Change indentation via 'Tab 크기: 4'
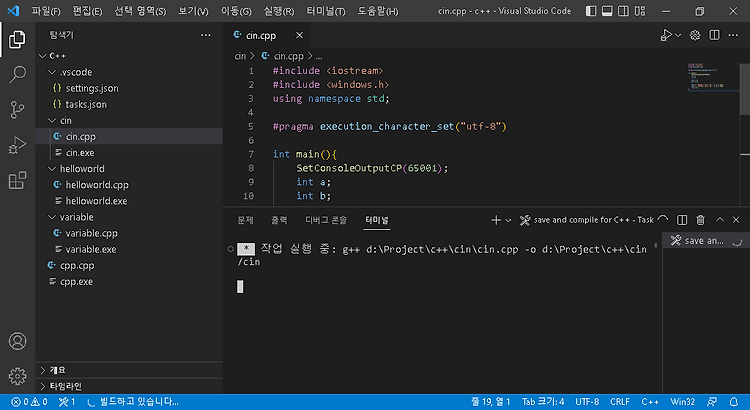Image resolution: width=750 pixels, height=410 pixels. (x=543, y=402)
